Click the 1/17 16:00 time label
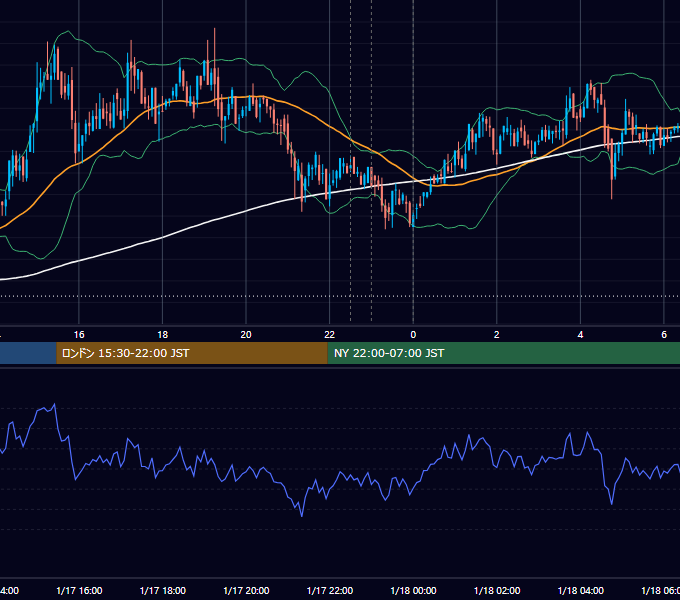Image resolution: width=680 pixels, height=600 pixels. [79, 590]
